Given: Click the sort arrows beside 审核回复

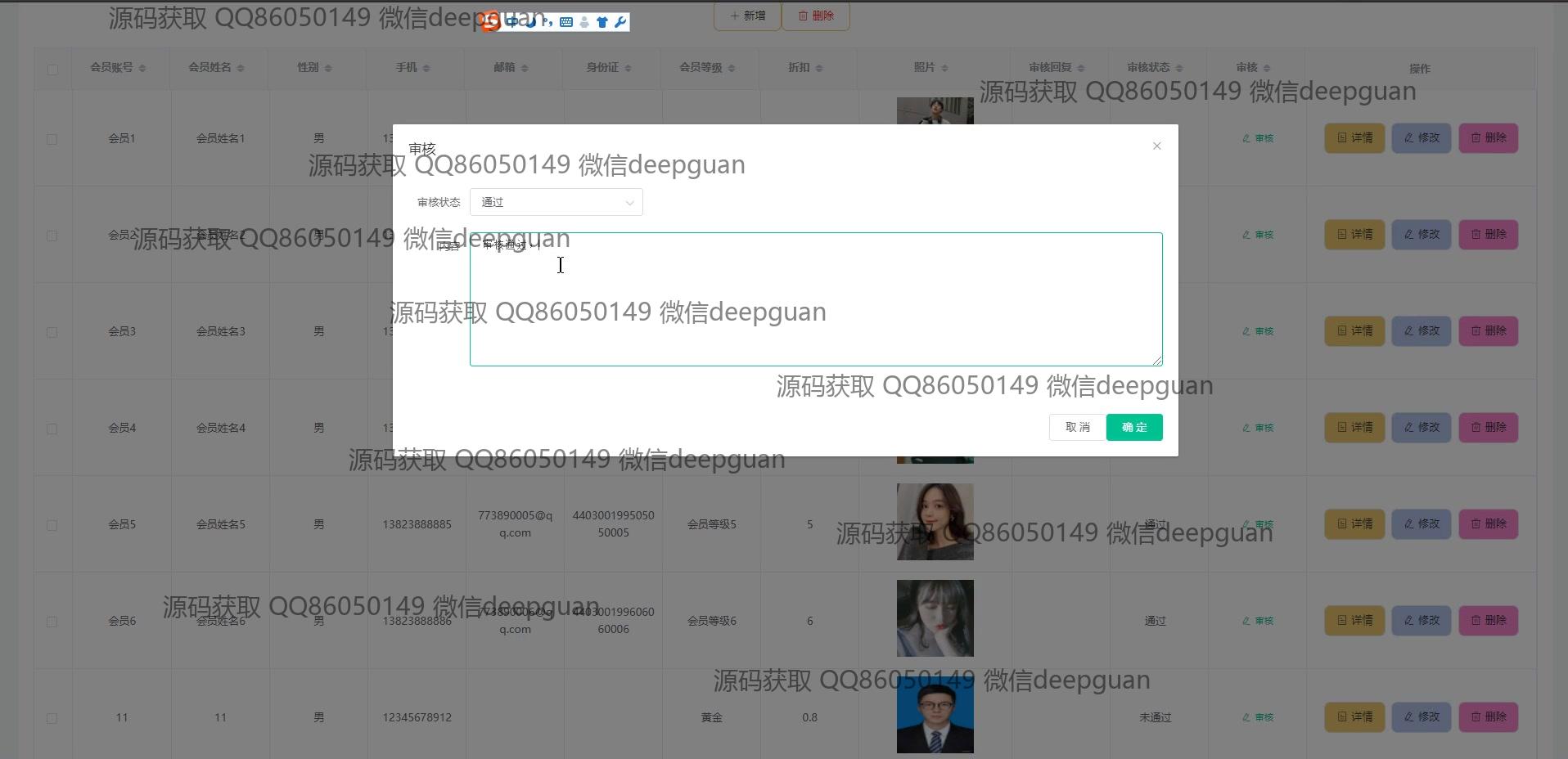Looking at the screenshot, I should [1081, 68].
